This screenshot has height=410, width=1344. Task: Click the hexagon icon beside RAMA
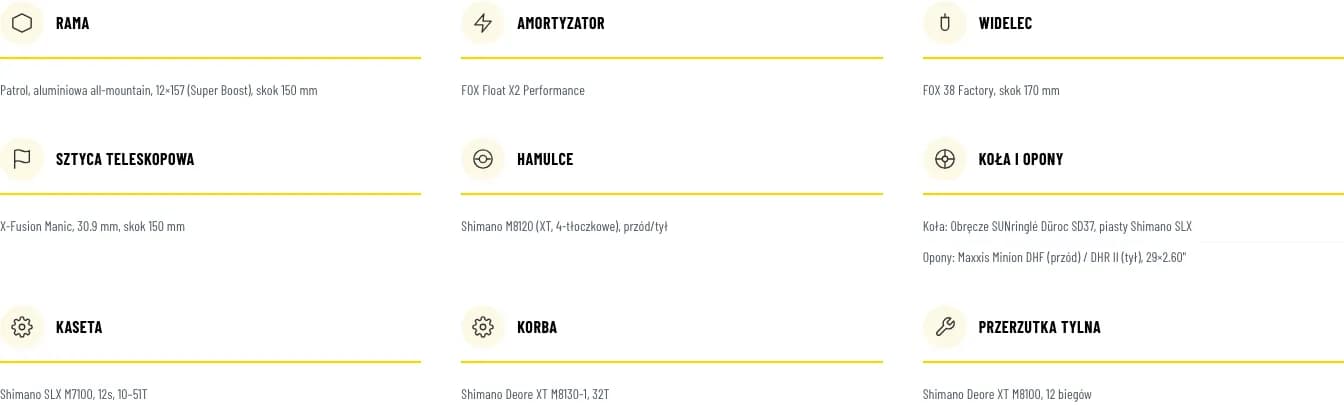(x=21, y=23)
